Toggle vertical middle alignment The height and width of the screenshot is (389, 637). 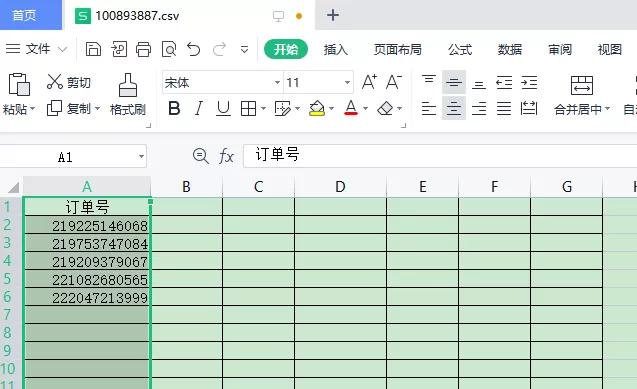pos(454,83)
